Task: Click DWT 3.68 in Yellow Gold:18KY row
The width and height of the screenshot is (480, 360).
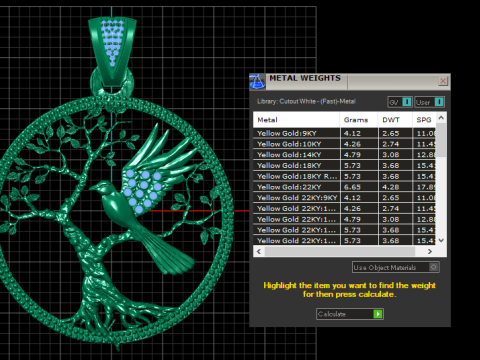Action: coord(395,166)
